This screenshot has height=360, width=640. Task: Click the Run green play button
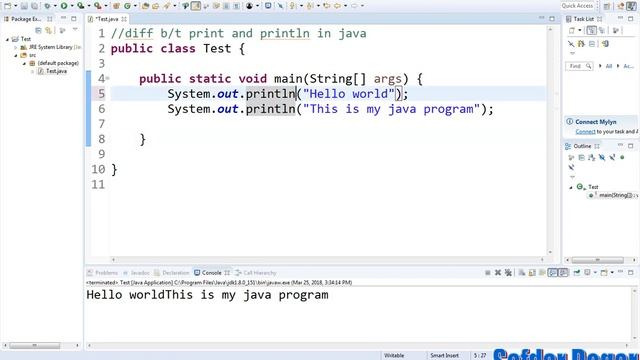point(64,6)
